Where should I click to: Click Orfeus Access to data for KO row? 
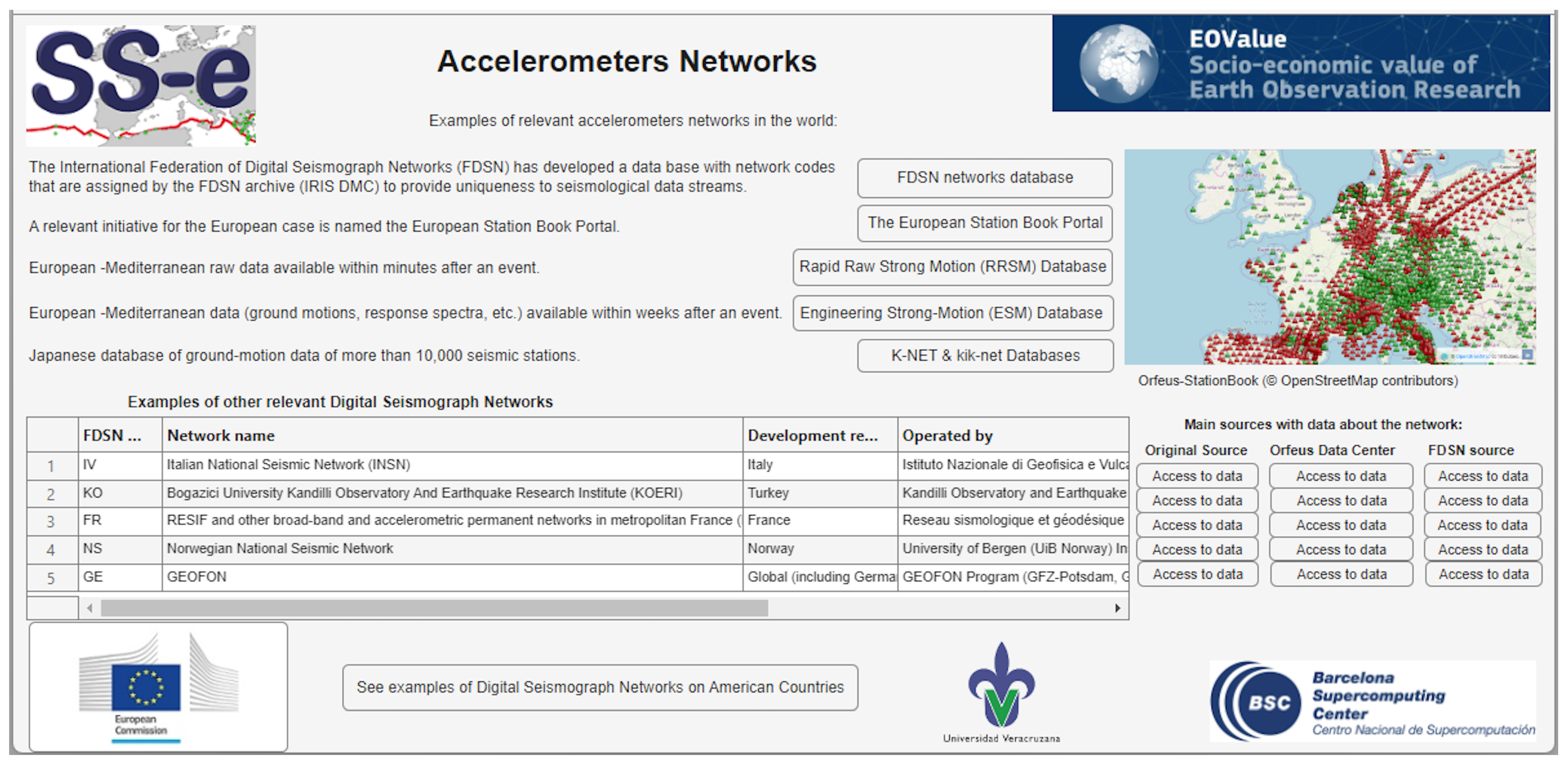coord(1342,500)
